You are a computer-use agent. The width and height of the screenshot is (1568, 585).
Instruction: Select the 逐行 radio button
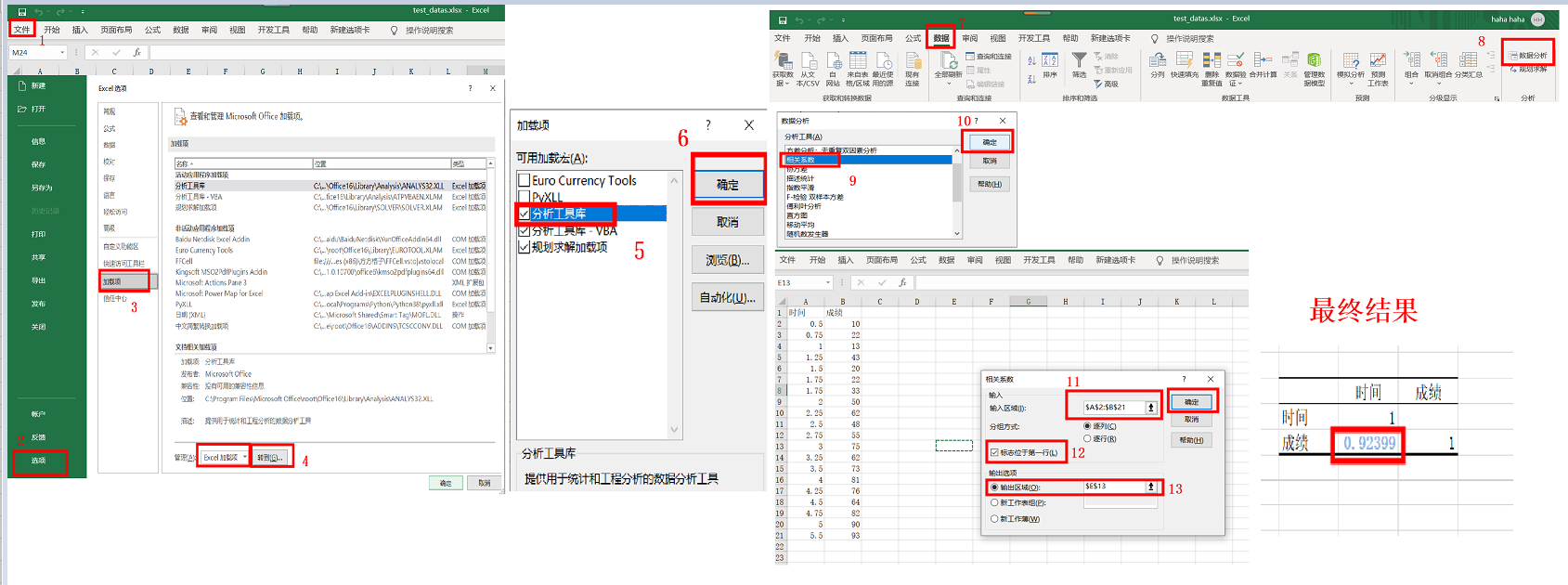1087,438
